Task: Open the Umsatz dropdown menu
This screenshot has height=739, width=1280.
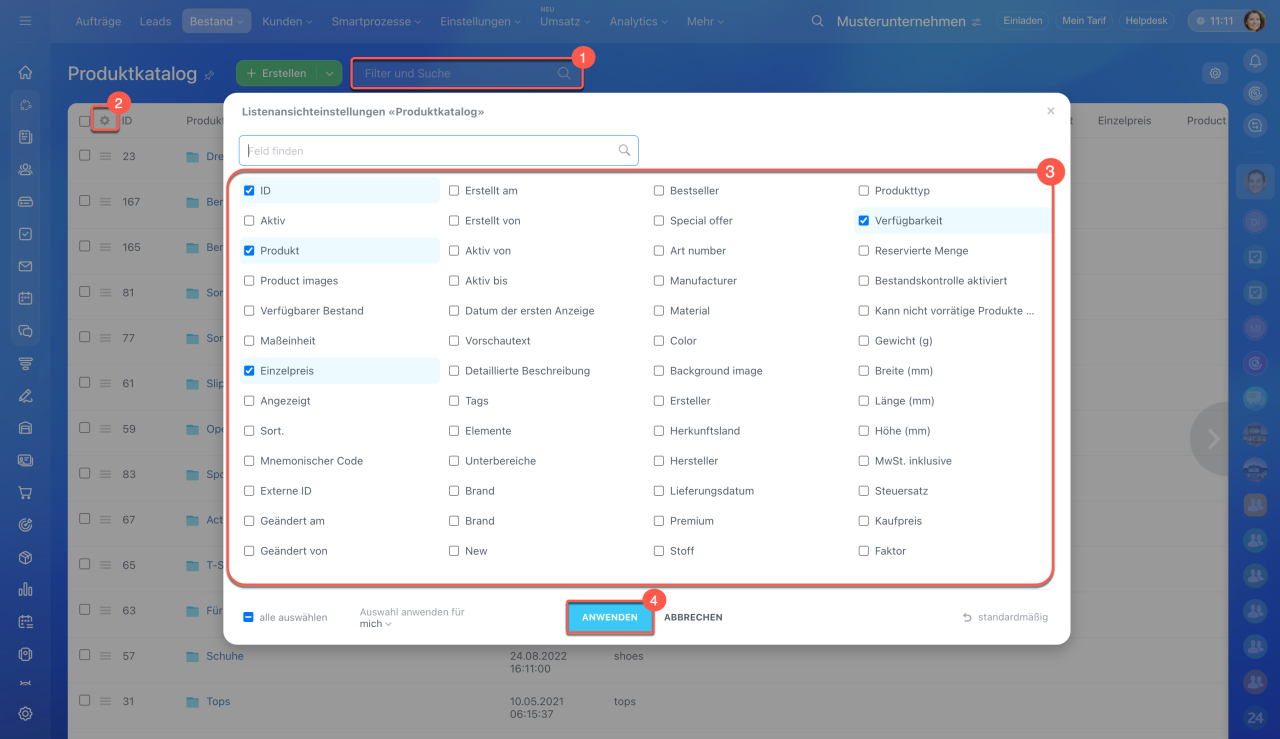Action: tap(565, 21)
